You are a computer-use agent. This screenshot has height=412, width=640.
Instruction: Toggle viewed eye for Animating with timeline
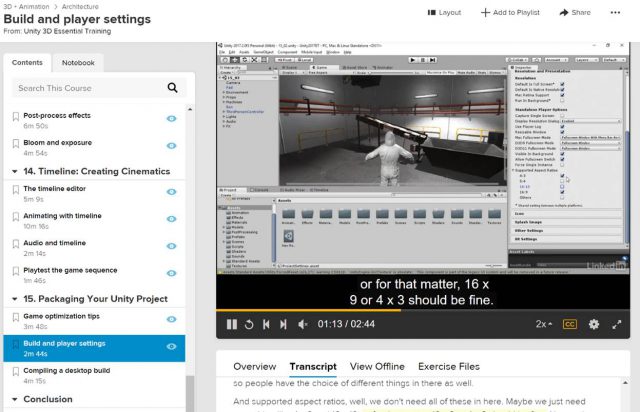pyautogui.click(x=171, y=219)
